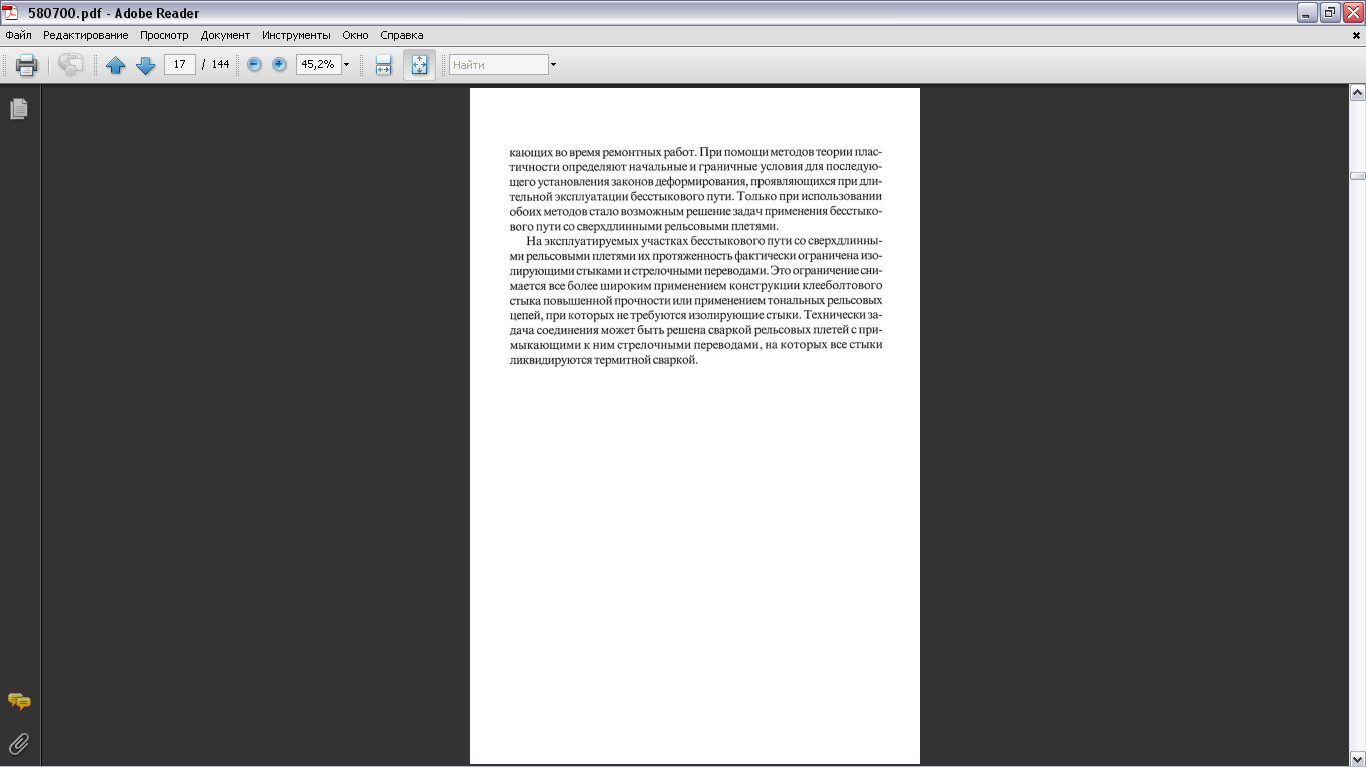The height and width of the screenshot is (768, 1366).
Task: Click the Print icon in toolbar
Action: [27, 65]
